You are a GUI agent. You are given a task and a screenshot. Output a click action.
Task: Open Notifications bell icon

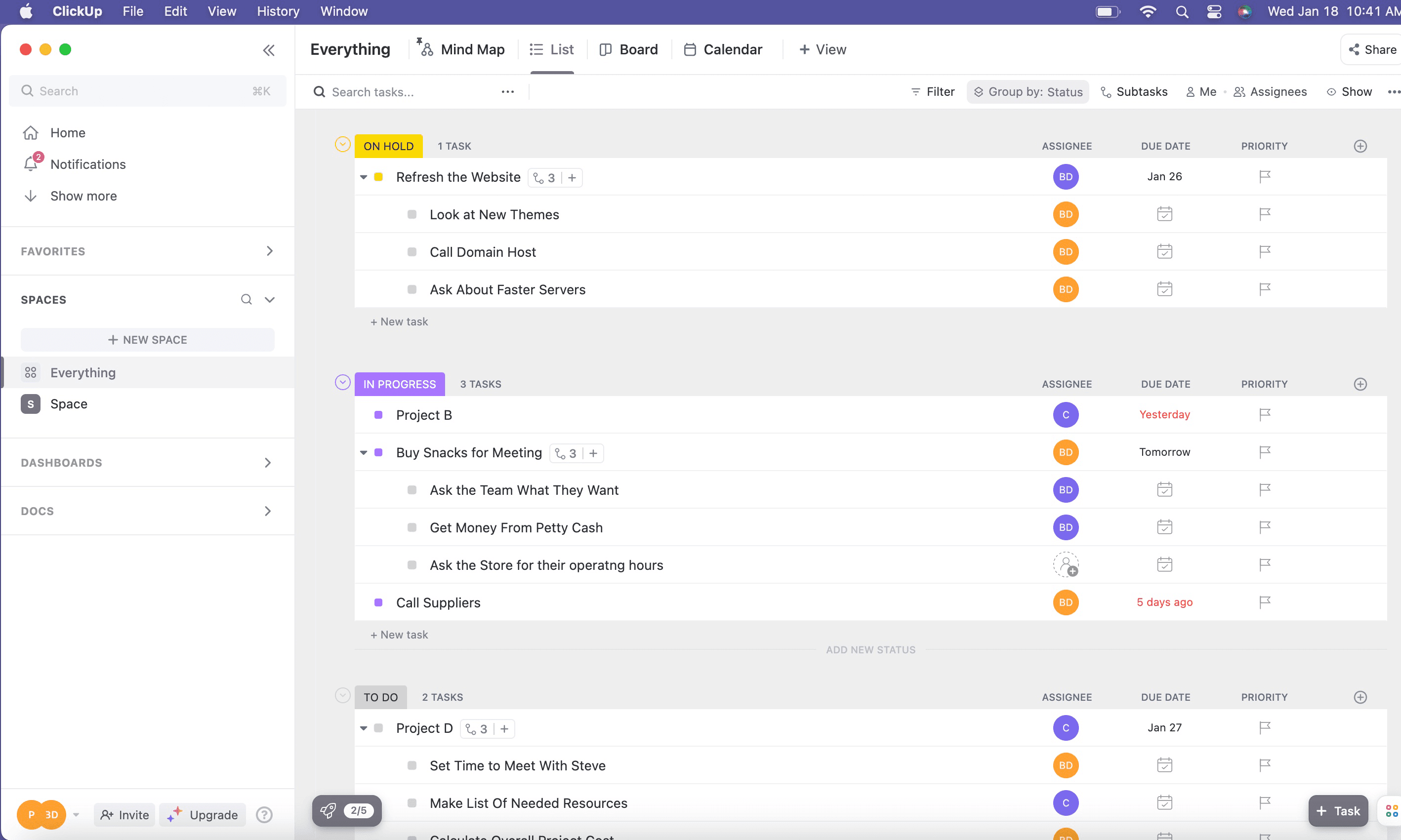point(31,164)
